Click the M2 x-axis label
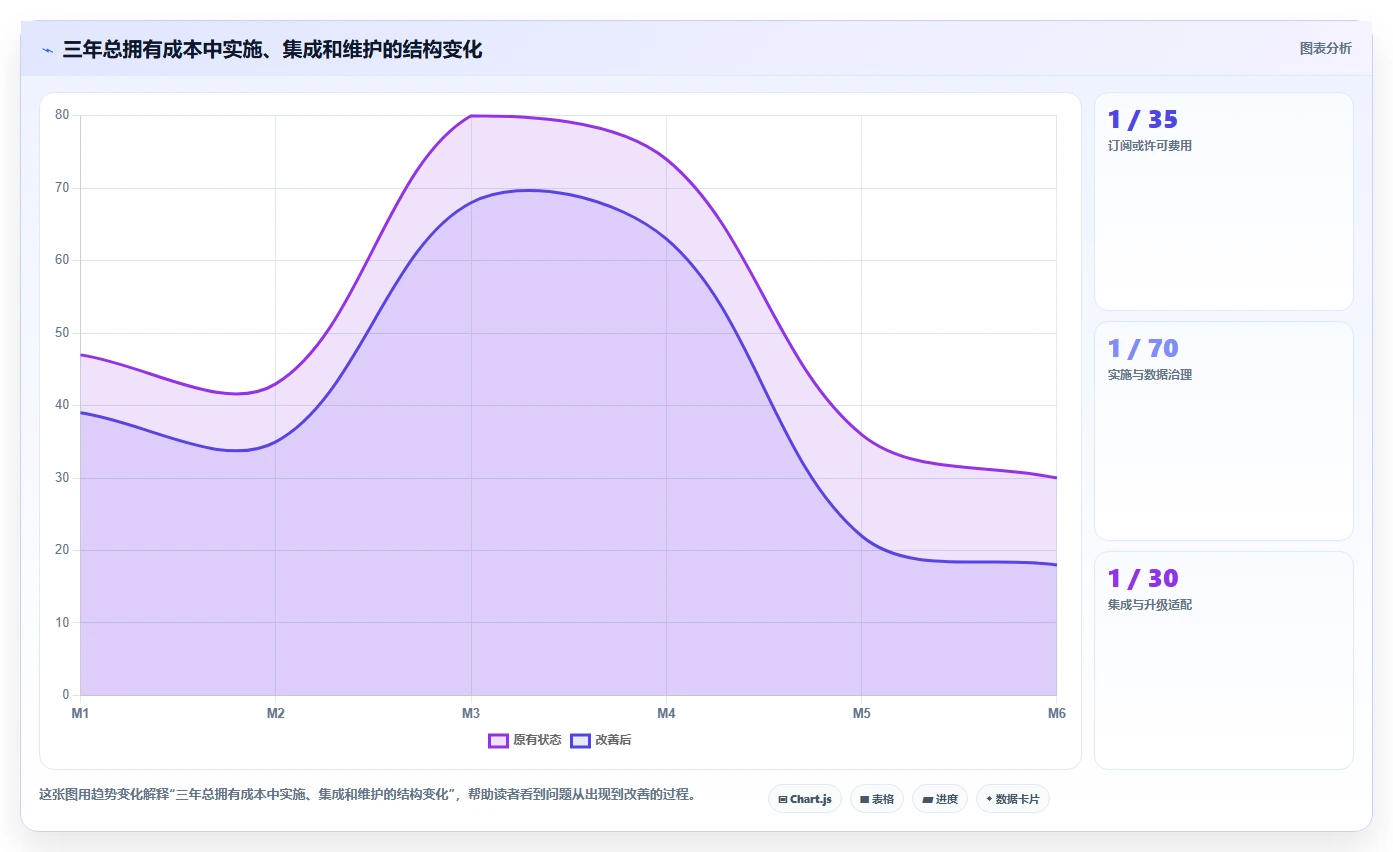Viewport: 1393px width, 852px height. click(275, 713)
